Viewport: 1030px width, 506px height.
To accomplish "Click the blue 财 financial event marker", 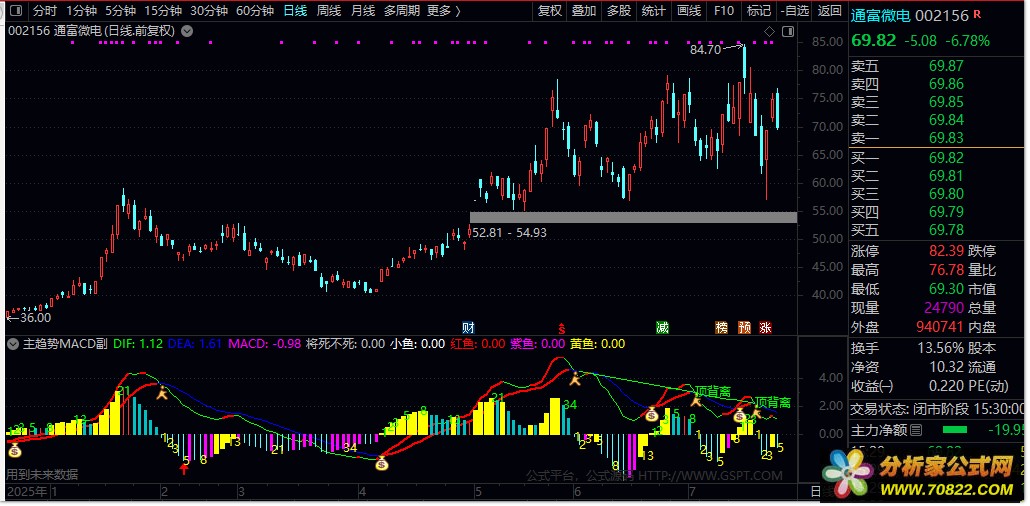I will tap(468, 327).
